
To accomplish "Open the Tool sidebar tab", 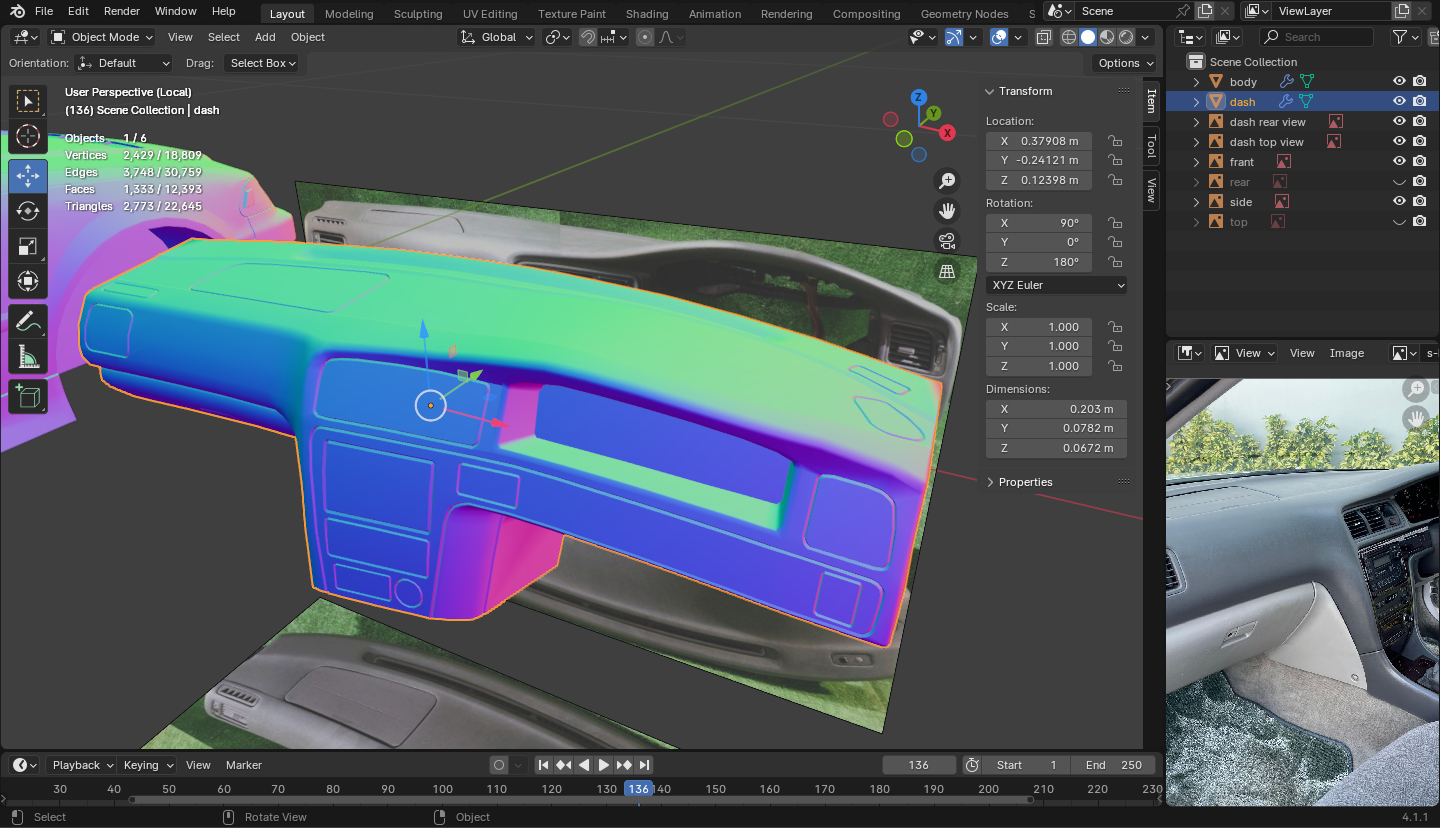I will point(1151,146).
